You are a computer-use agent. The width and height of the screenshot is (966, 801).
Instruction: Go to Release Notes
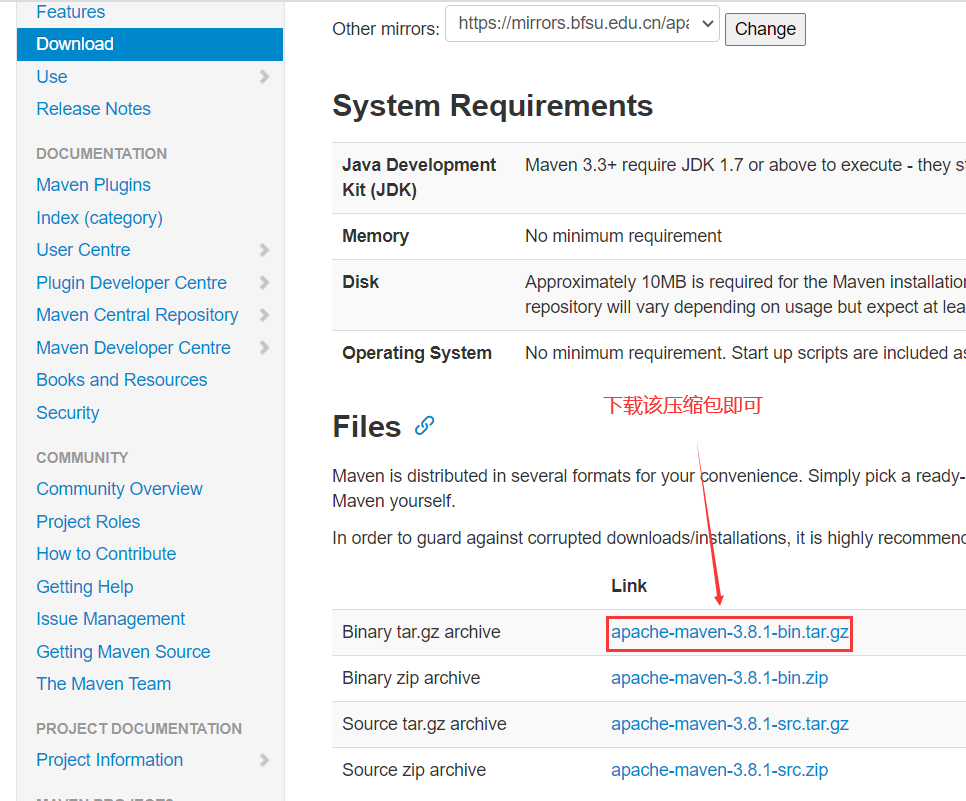[x=94, y=109]
